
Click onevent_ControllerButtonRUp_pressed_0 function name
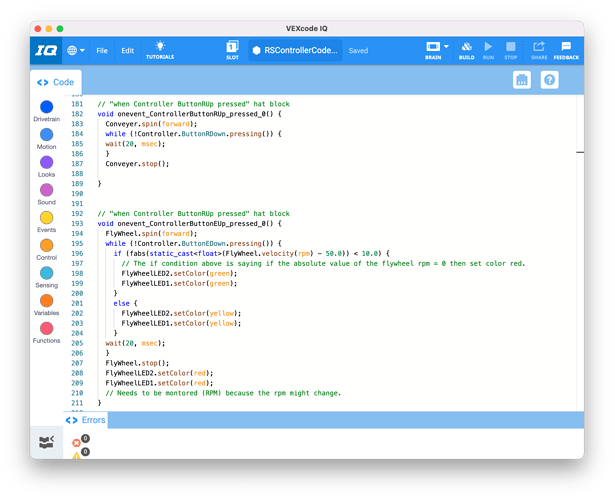pyautogui.click(x=191, y=114)
